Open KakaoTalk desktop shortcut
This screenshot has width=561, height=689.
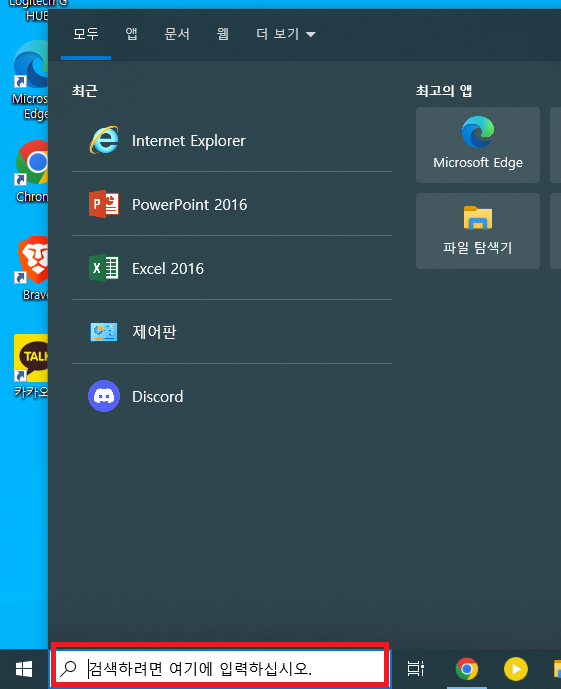click(x=31, y=366)
